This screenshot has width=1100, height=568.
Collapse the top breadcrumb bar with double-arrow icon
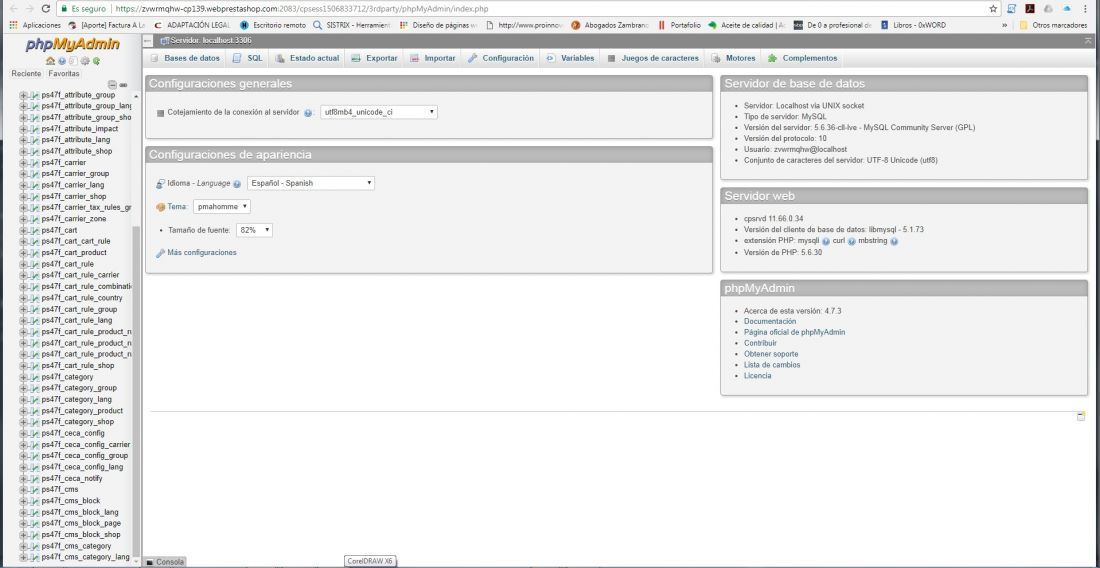(1089, 41)
